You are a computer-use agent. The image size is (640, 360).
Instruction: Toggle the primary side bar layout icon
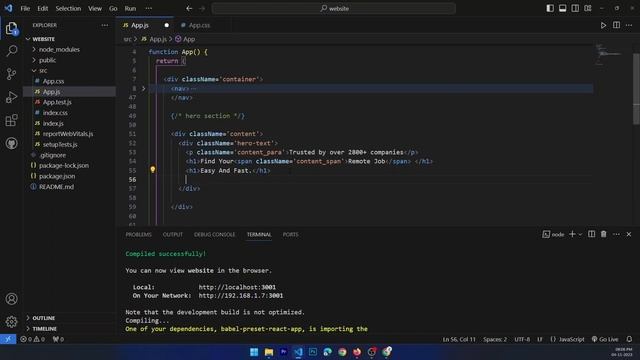550,8
